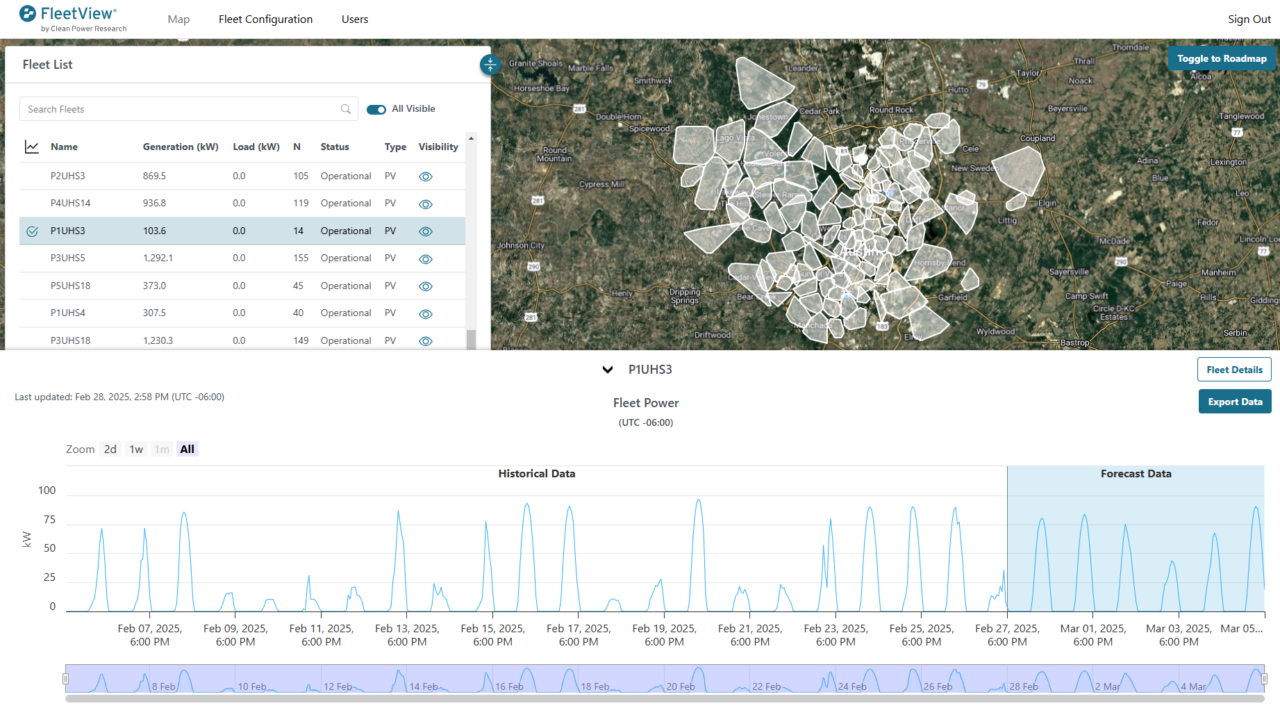Turn off the All Visible toggle

pyautogui.click(x=375, y=109)
